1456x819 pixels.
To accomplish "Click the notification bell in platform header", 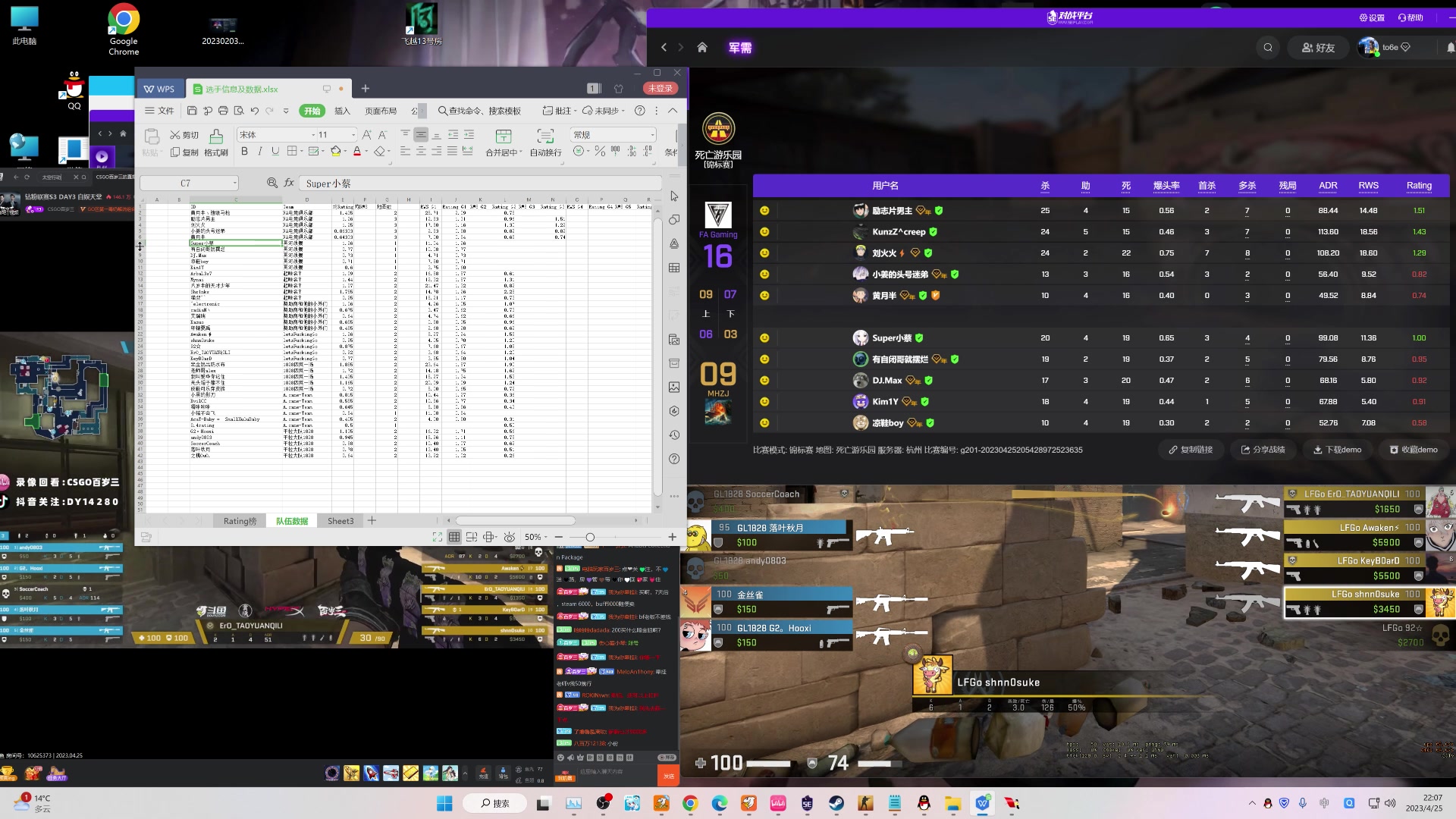I will [1450, 48].
